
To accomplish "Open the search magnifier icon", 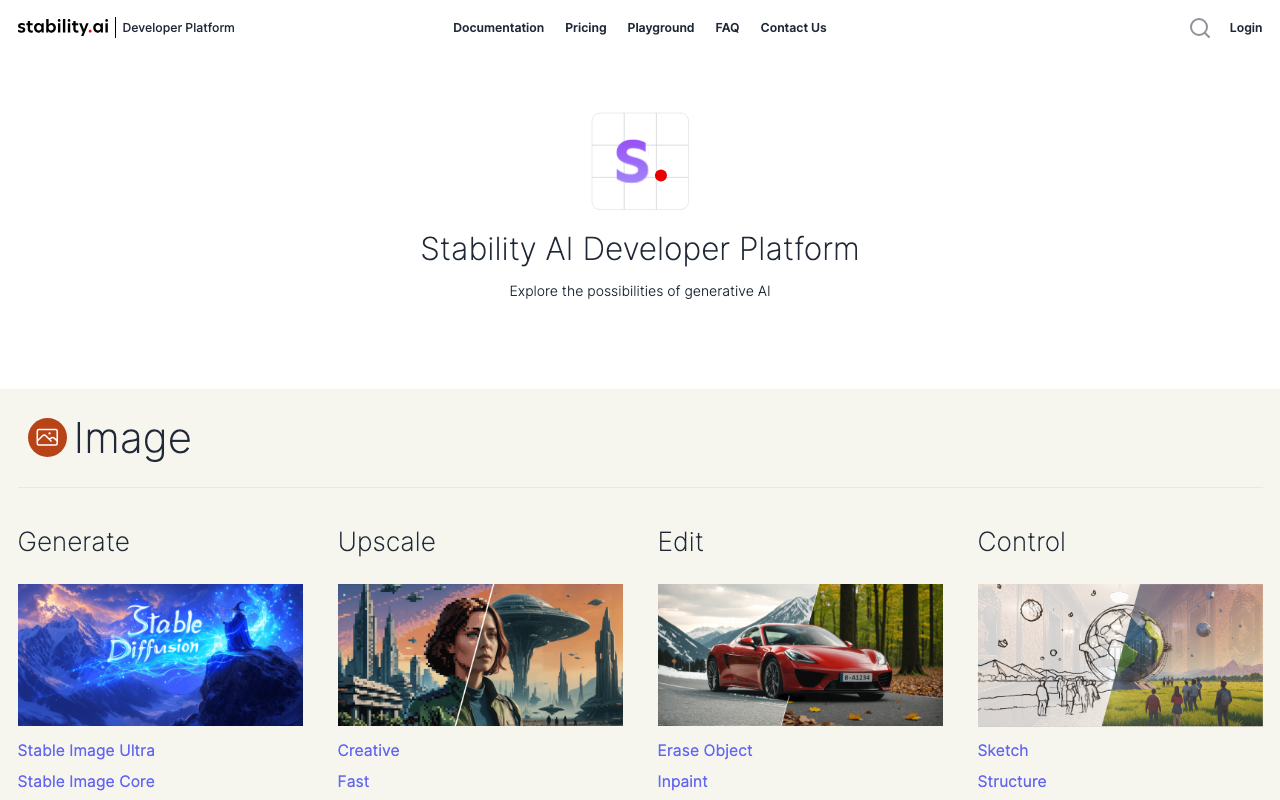I will pos(1200,28).
